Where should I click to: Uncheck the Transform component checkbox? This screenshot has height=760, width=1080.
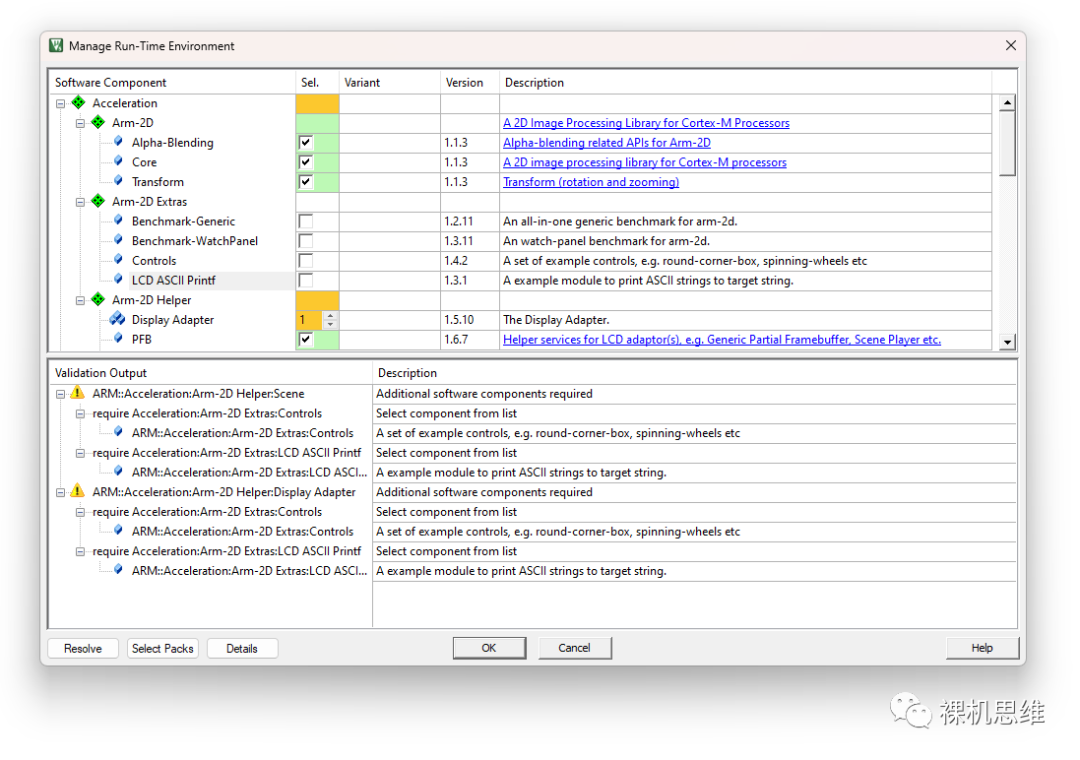[x=306, y=182]
